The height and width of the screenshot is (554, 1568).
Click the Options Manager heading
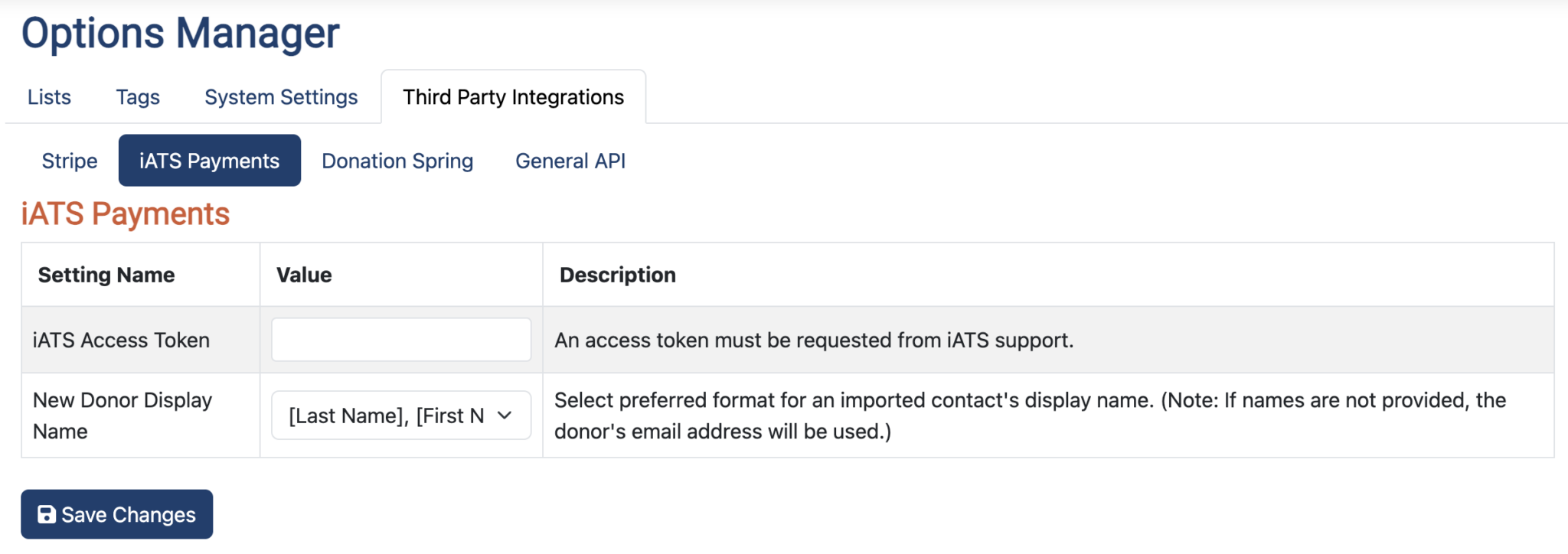click(179, 32)
